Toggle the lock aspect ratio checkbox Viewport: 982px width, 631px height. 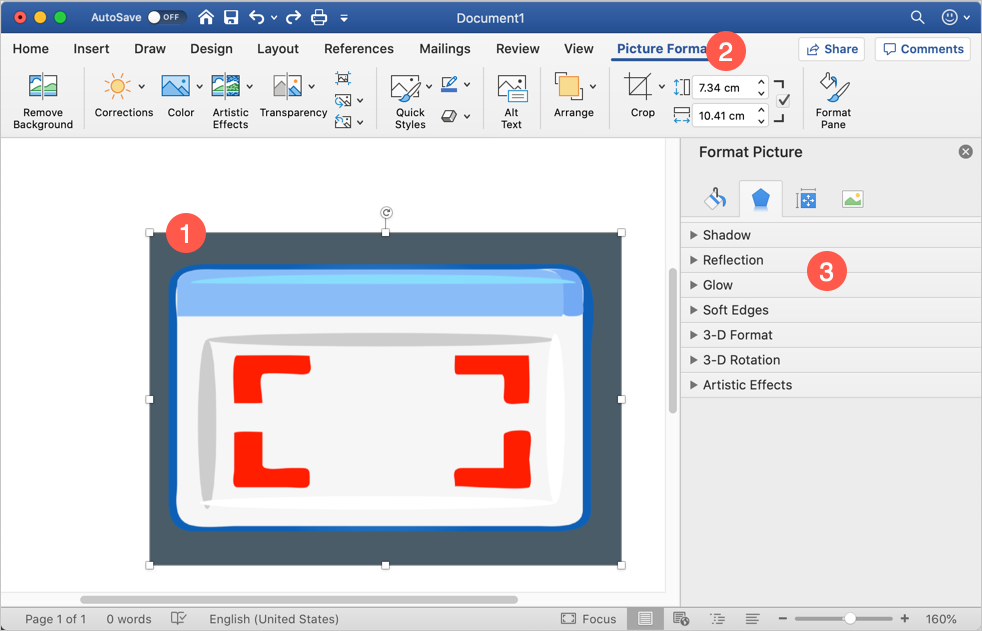(783, 100)
